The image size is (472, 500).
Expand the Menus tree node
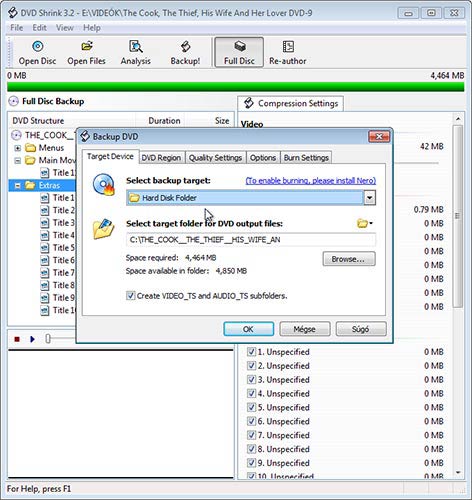(18, 148)
